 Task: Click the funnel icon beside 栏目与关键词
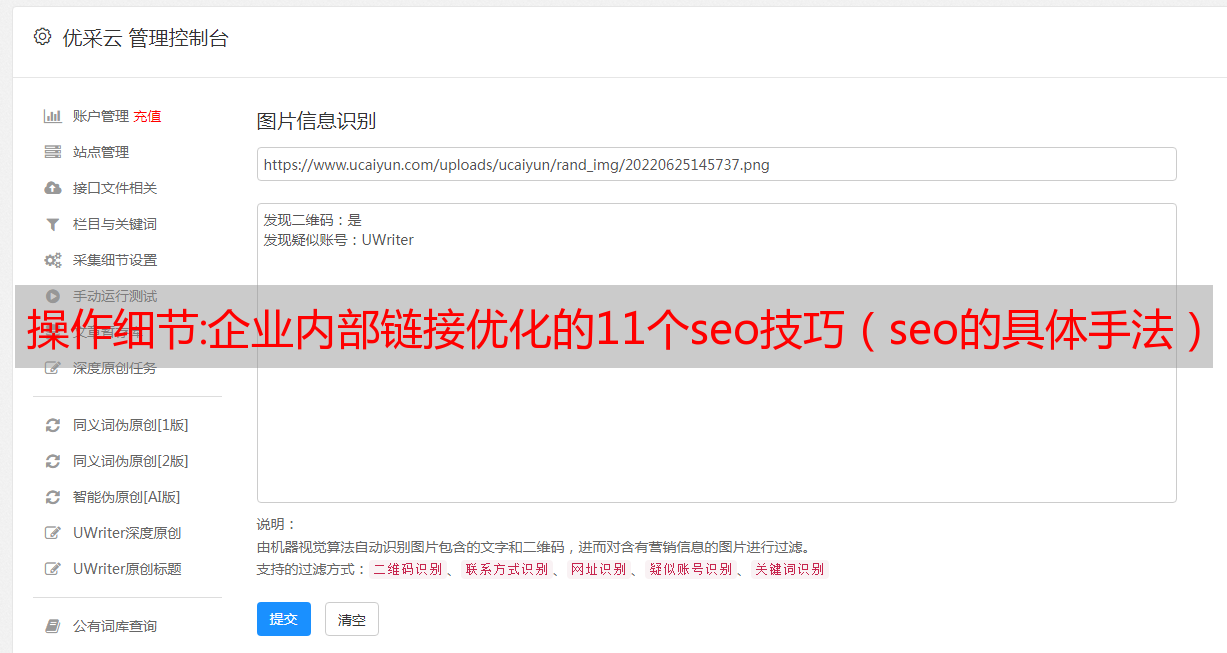click(x=53, y=224)
